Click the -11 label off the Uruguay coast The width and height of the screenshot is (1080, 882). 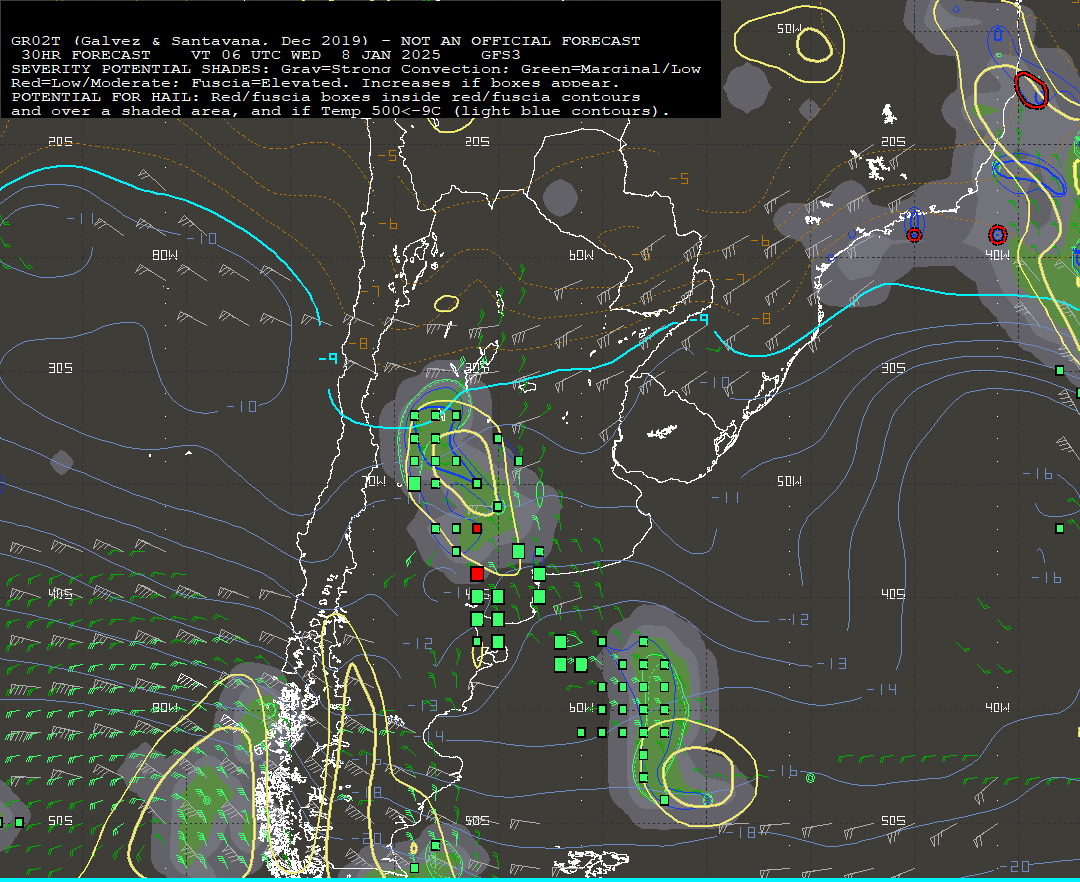(725, 496)
